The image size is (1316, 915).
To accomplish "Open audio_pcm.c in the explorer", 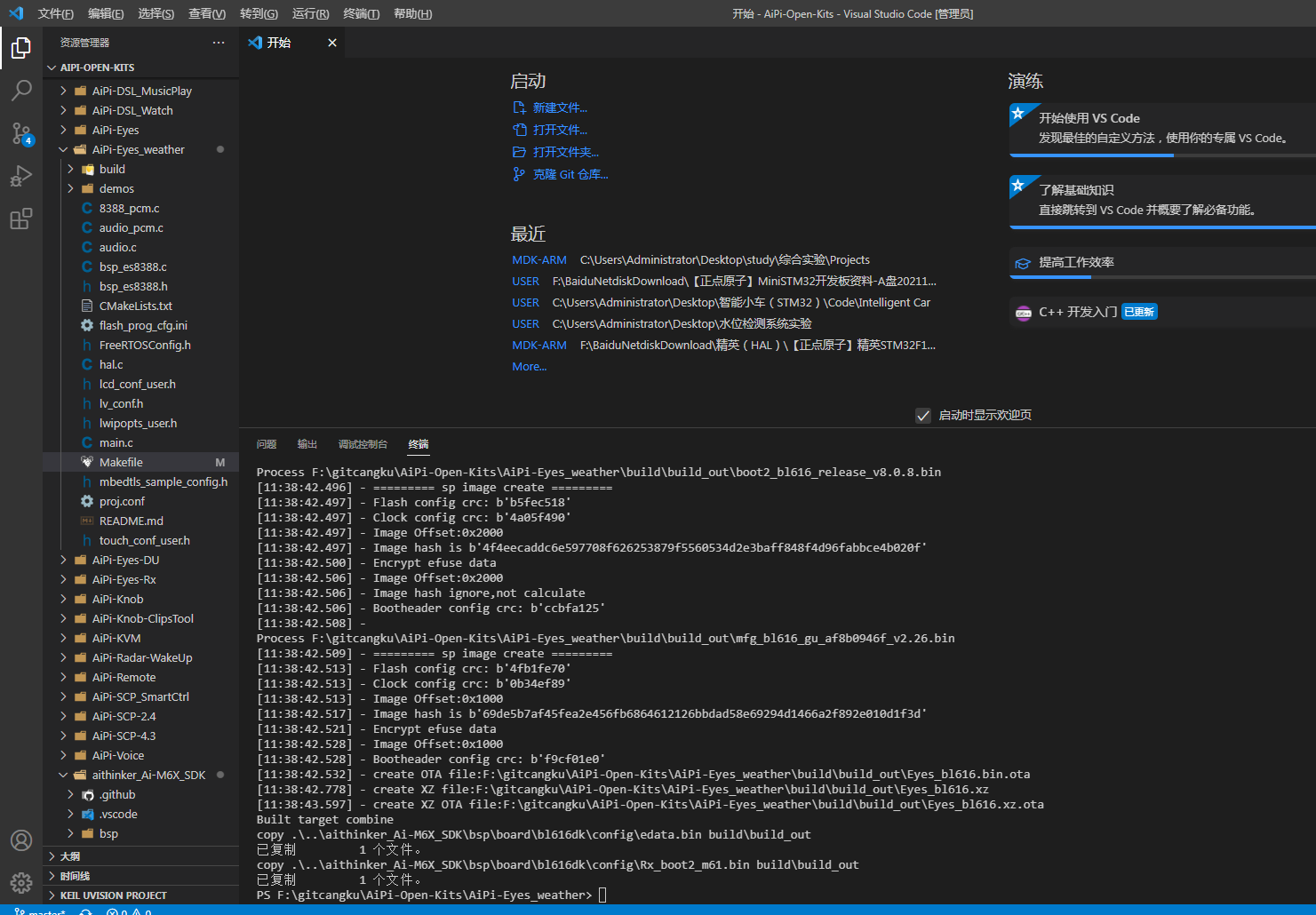I will [x=131, y=227].
